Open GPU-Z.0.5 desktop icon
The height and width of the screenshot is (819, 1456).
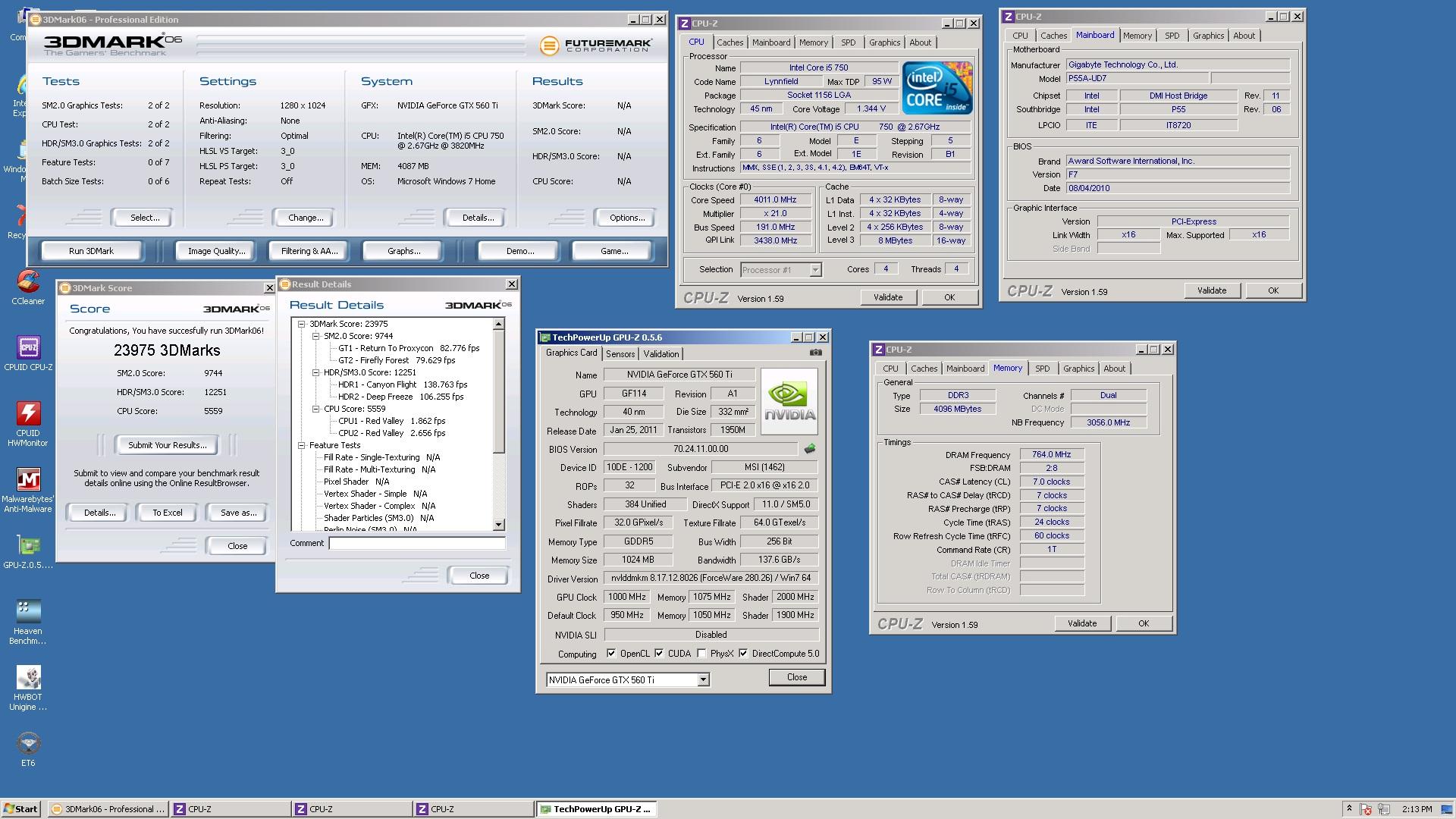pos(28,551)
